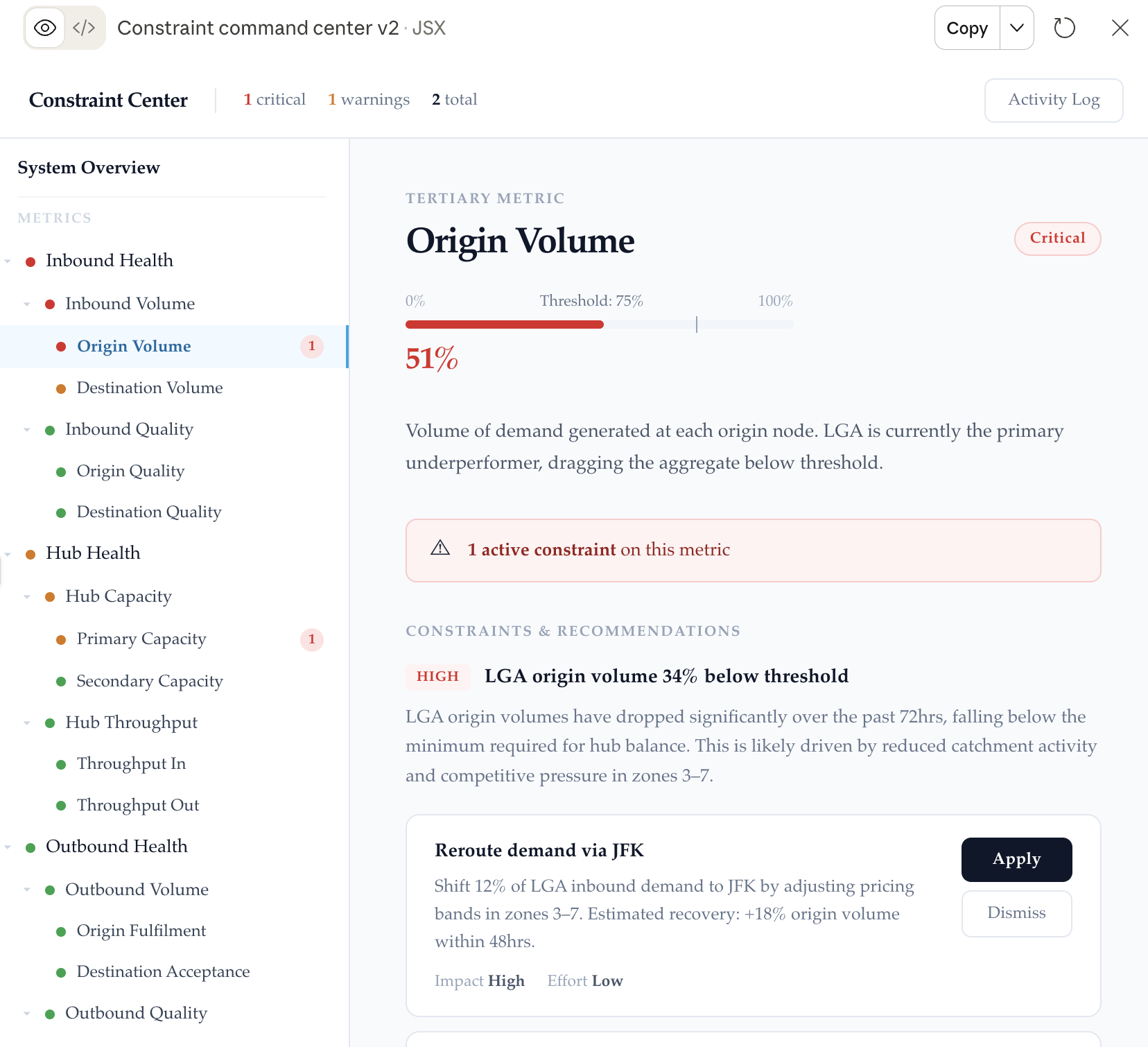Click the Origin Volume progress bar

(x=600, y=325)
